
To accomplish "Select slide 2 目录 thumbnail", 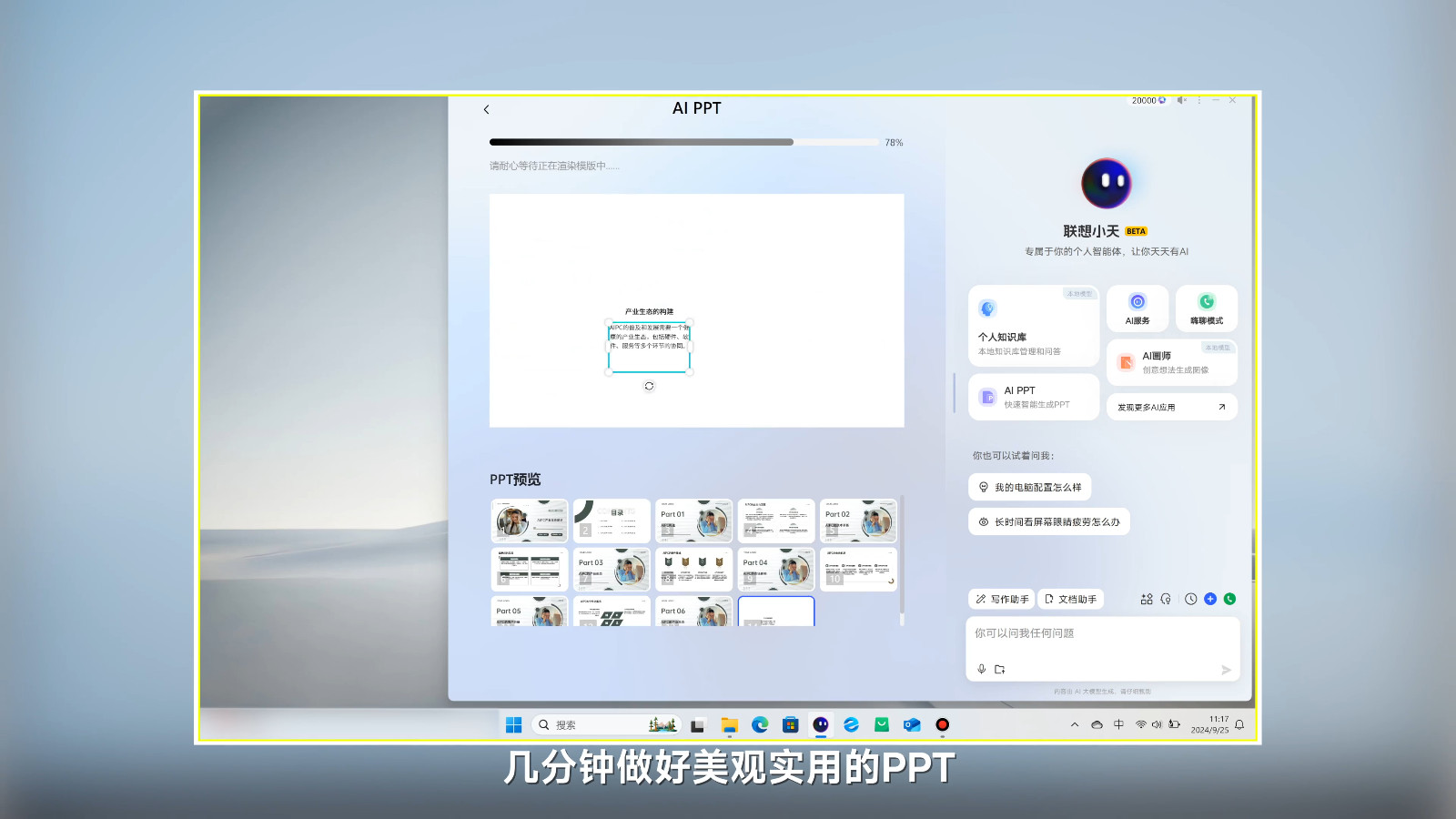I will [612, 521].
